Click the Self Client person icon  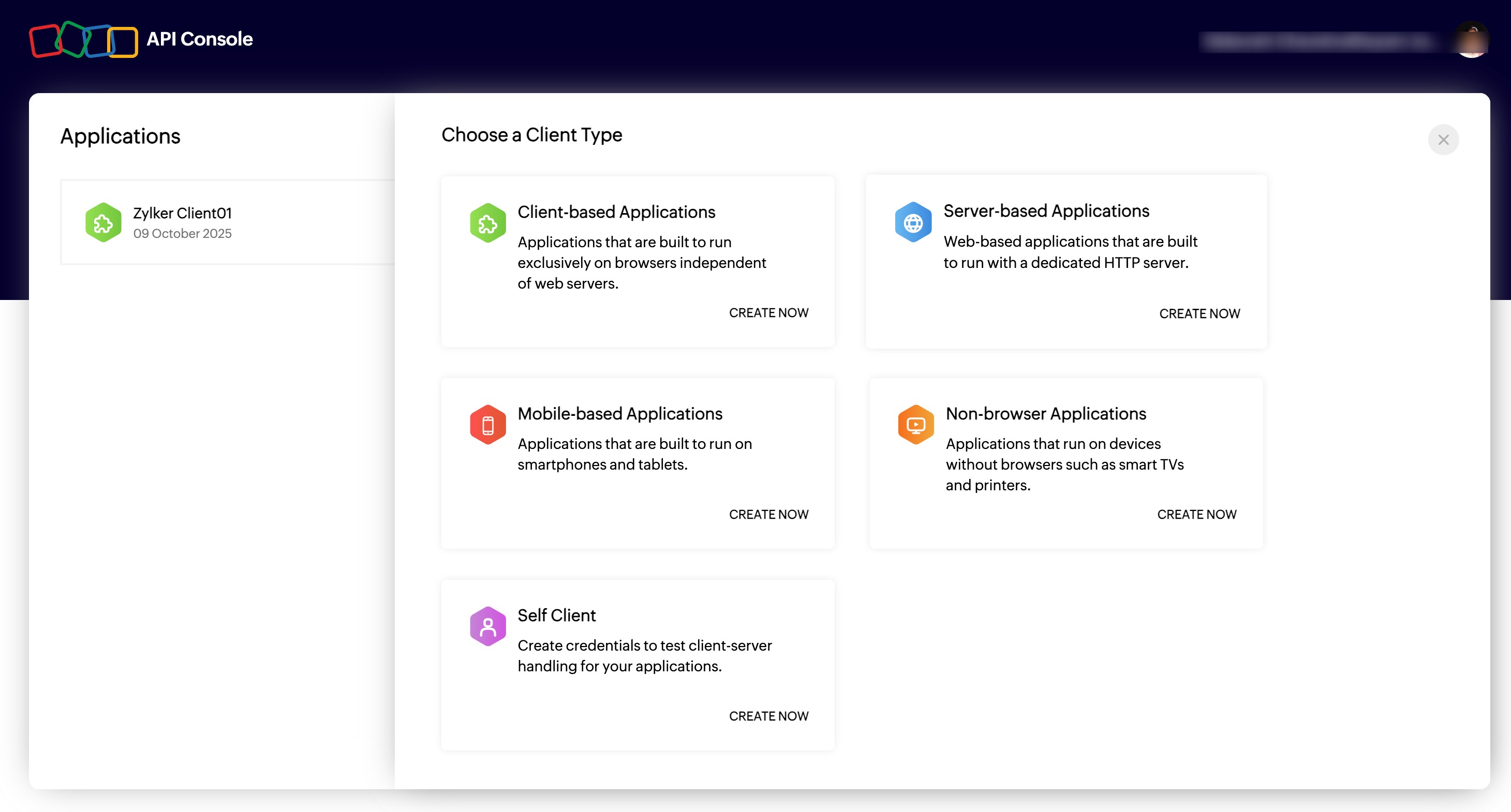487,626
